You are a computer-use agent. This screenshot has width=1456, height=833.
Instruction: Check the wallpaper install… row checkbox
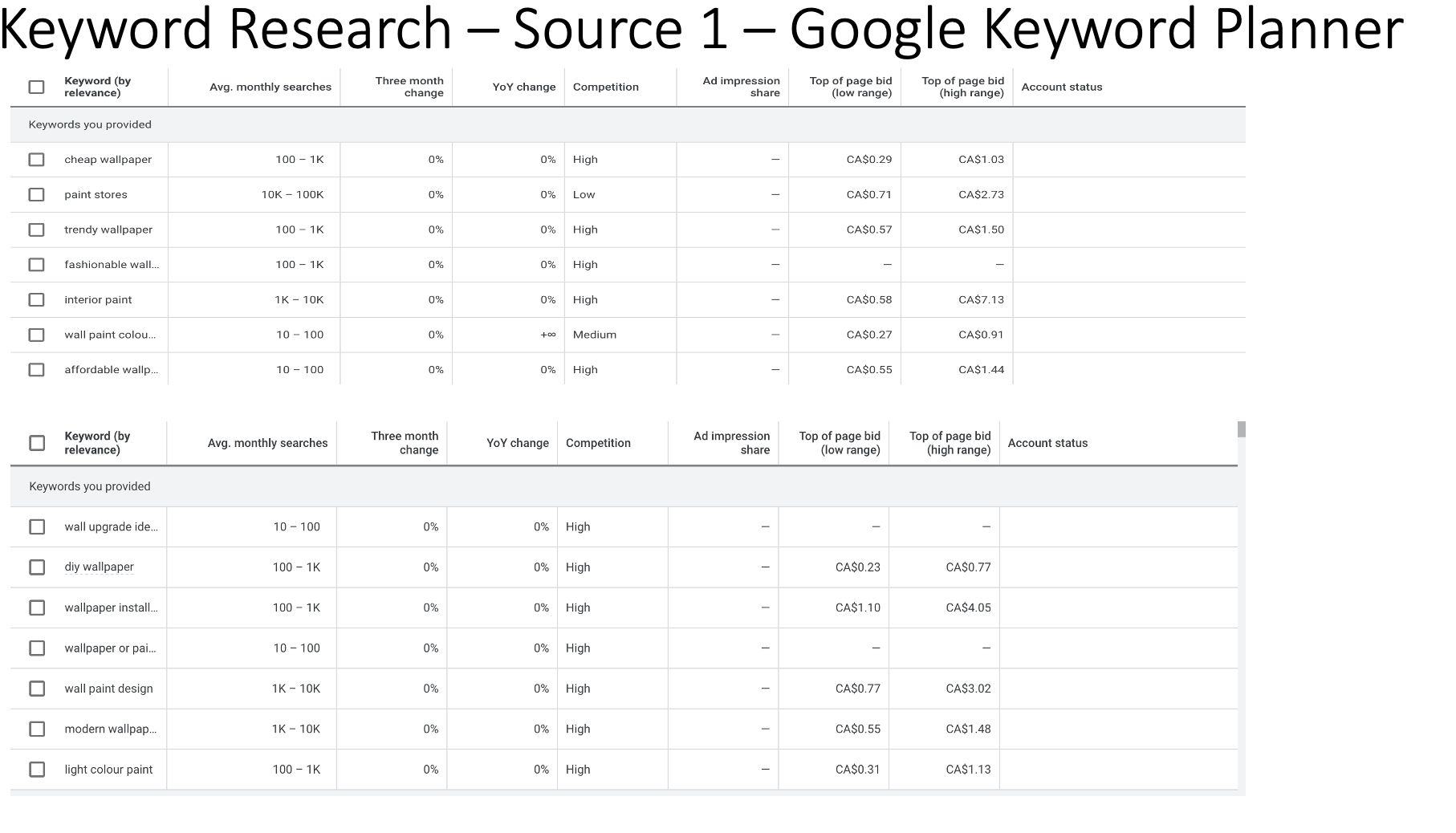click(x=37, y=607)
